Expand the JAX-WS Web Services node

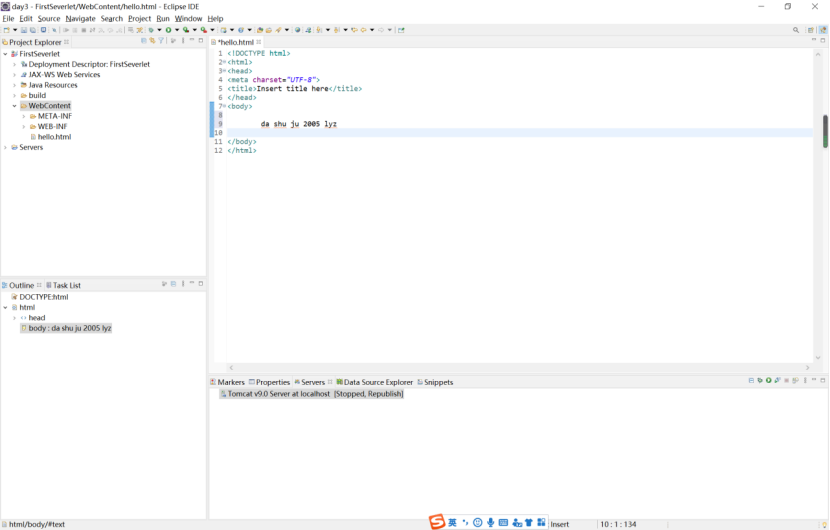(x=14, y=75)
